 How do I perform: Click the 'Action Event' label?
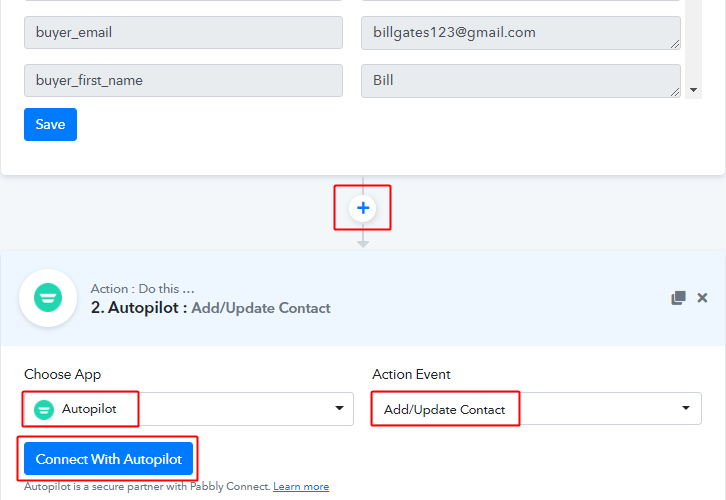(x=411, y=374)
